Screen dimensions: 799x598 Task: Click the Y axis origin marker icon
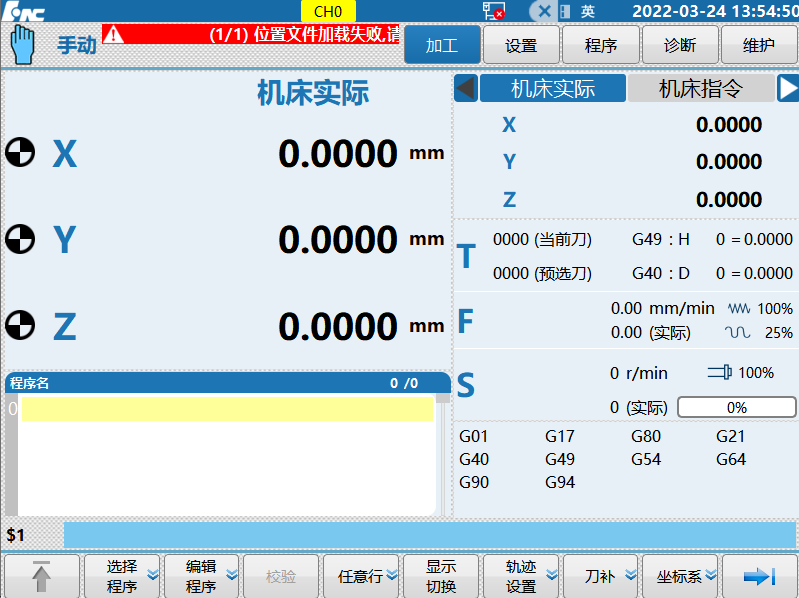(20, 239)
